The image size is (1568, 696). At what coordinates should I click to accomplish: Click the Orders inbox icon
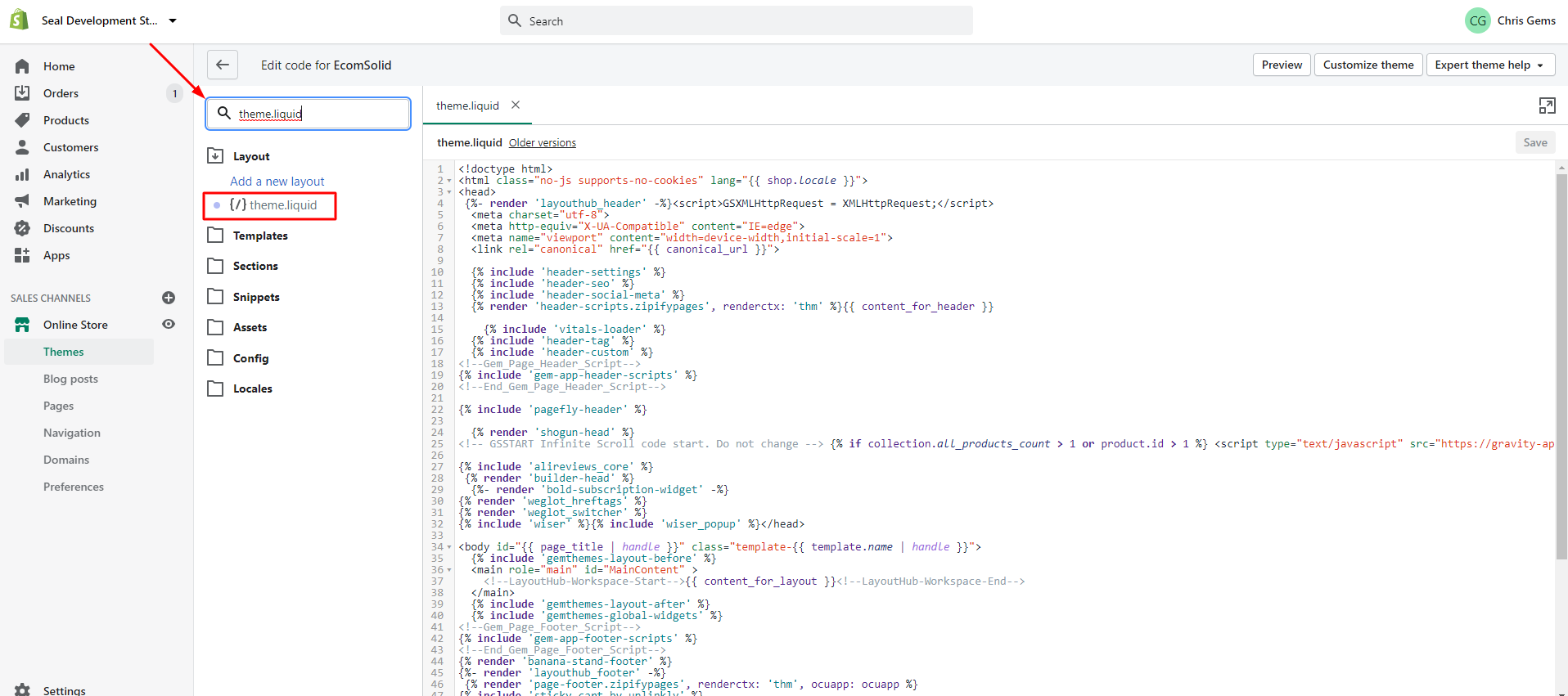coord(22,93)
